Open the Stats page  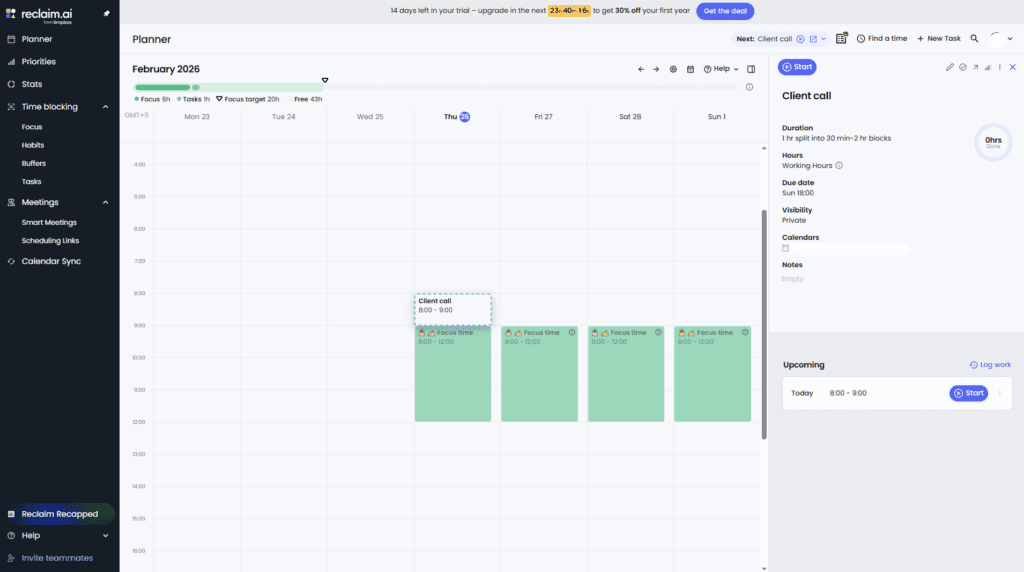pyautogui.click(x=31, y=84)
